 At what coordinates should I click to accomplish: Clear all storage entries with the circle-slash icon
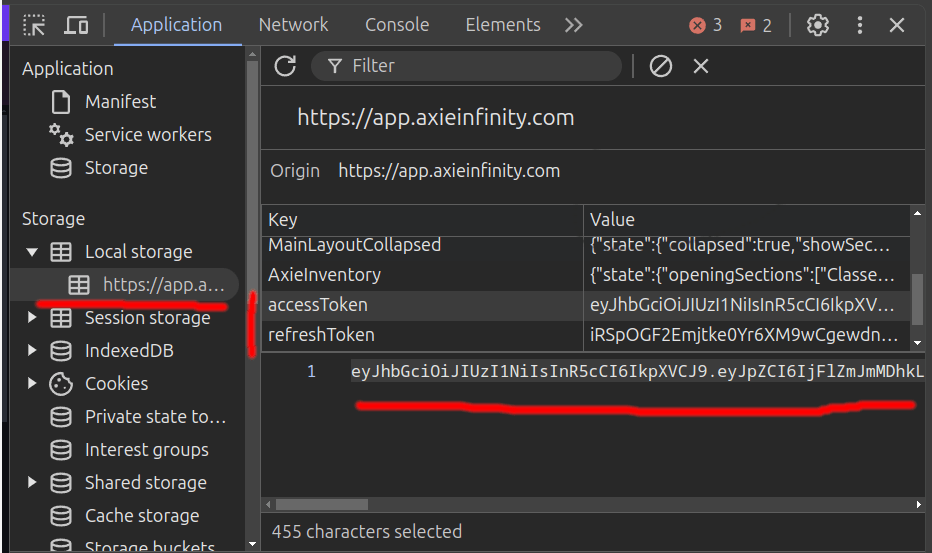pyautogui.click(x=660, y=66)
